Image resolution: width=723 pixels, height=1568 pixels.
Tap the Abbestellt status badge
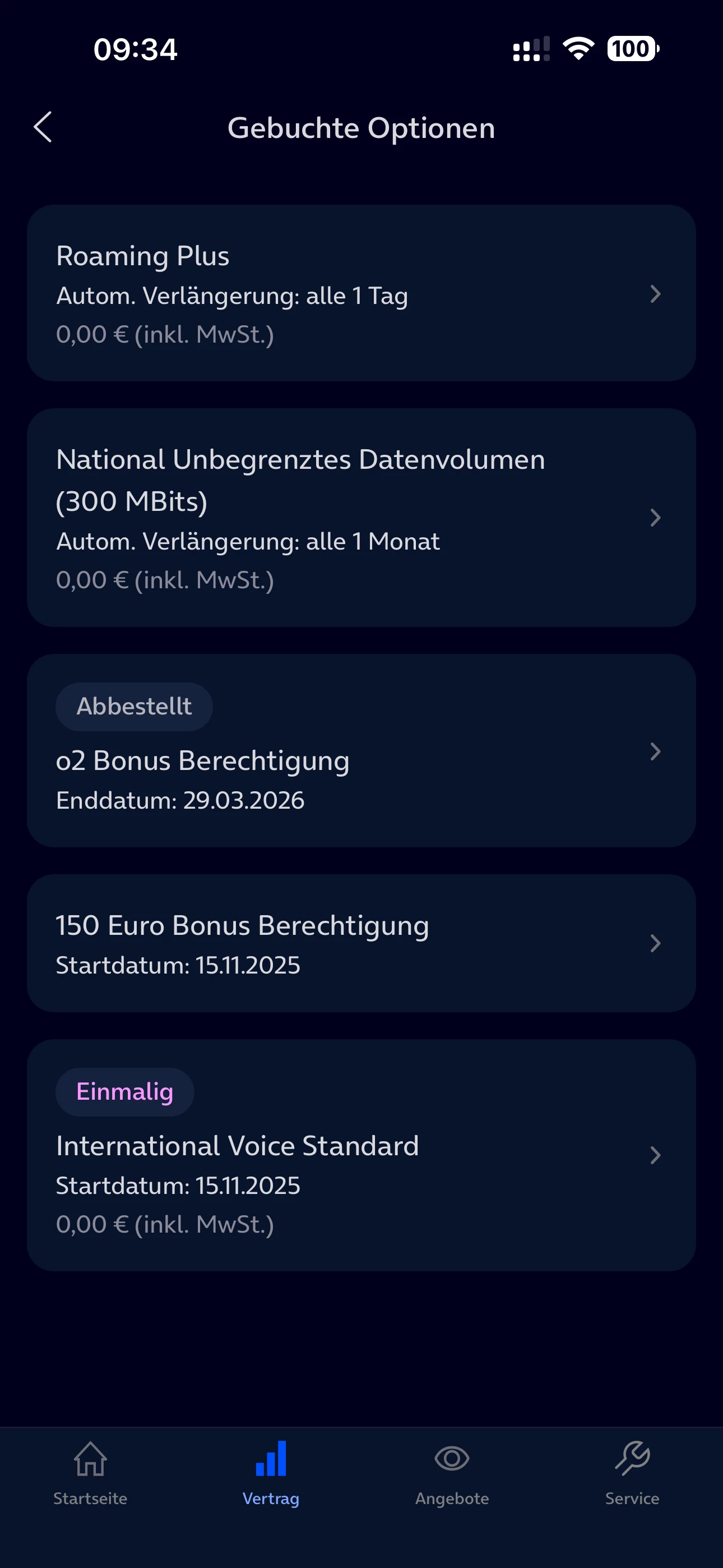(x=134, y=707)
